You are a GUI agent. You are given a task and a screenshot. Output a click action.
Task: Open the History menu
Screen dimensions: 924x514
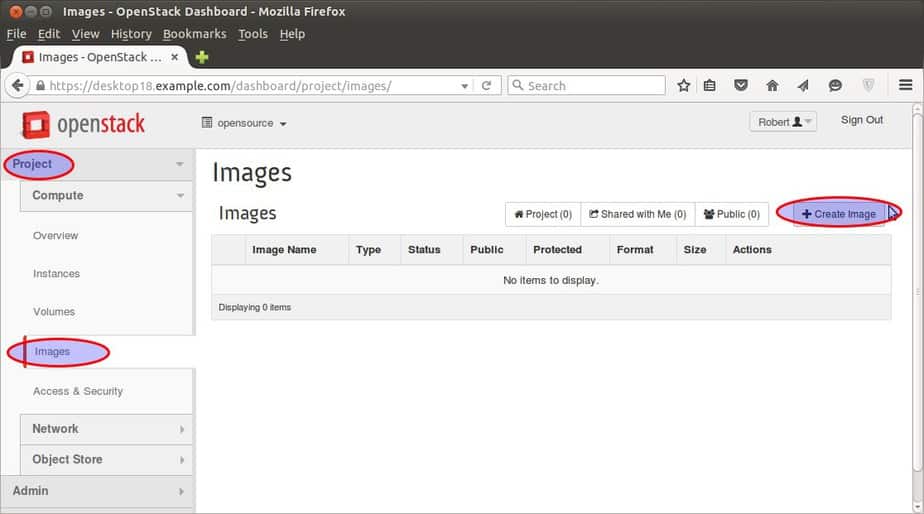tap(131, 34)
